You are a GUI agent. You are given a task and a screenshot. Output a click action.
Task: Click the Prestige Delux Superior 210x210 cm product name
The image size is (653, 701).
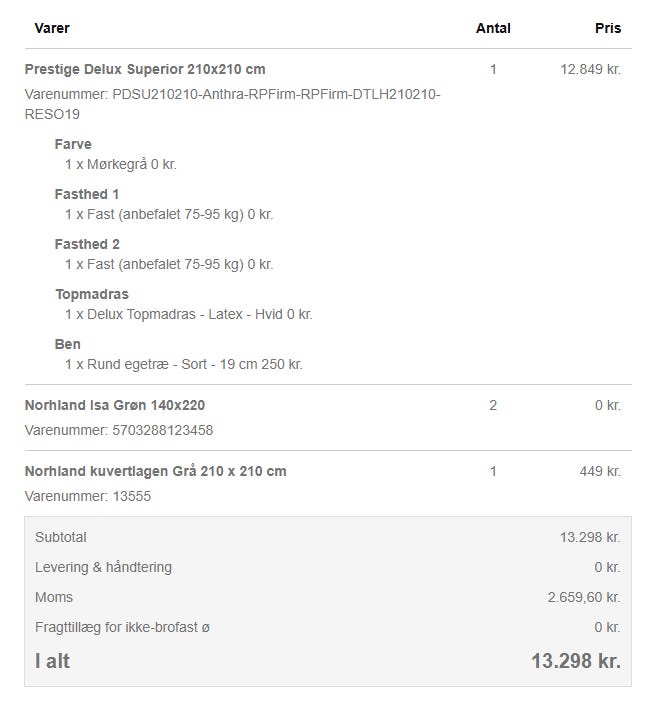coord(145,69)
